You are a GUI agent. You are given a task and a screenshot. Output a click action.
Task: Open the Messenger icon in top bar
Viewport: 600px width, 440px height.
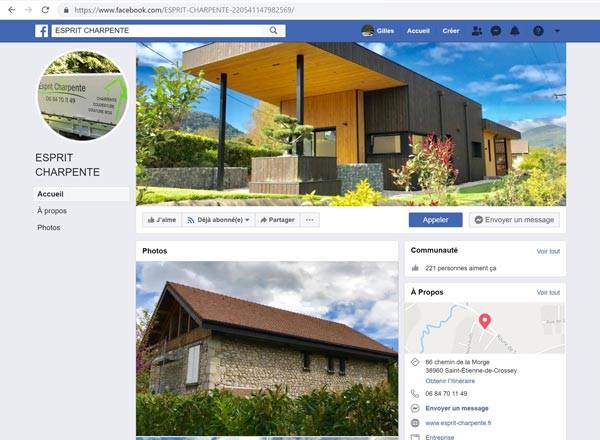[496, 31]
